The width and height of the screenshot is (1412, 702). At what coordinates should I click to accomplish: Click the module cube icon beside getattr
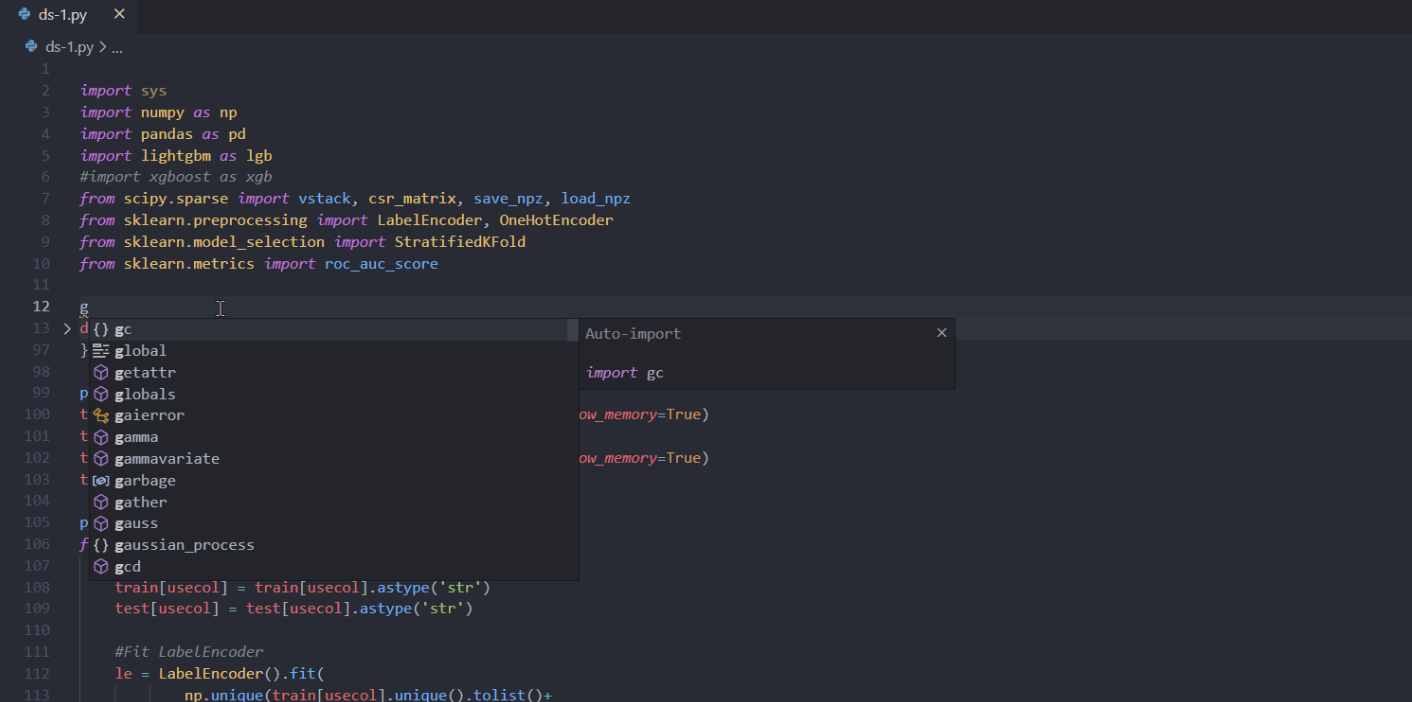(x=100, y=371)
